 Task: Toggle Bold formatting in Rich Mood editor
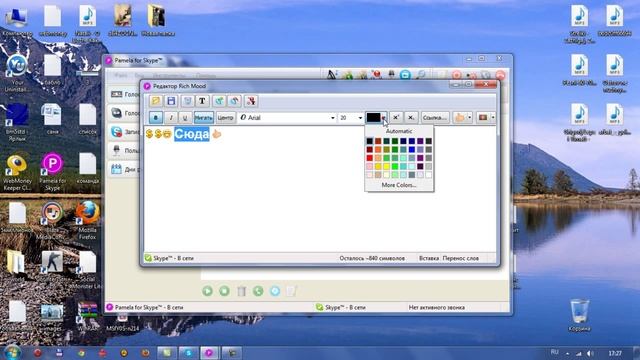[x=156, y=118]
